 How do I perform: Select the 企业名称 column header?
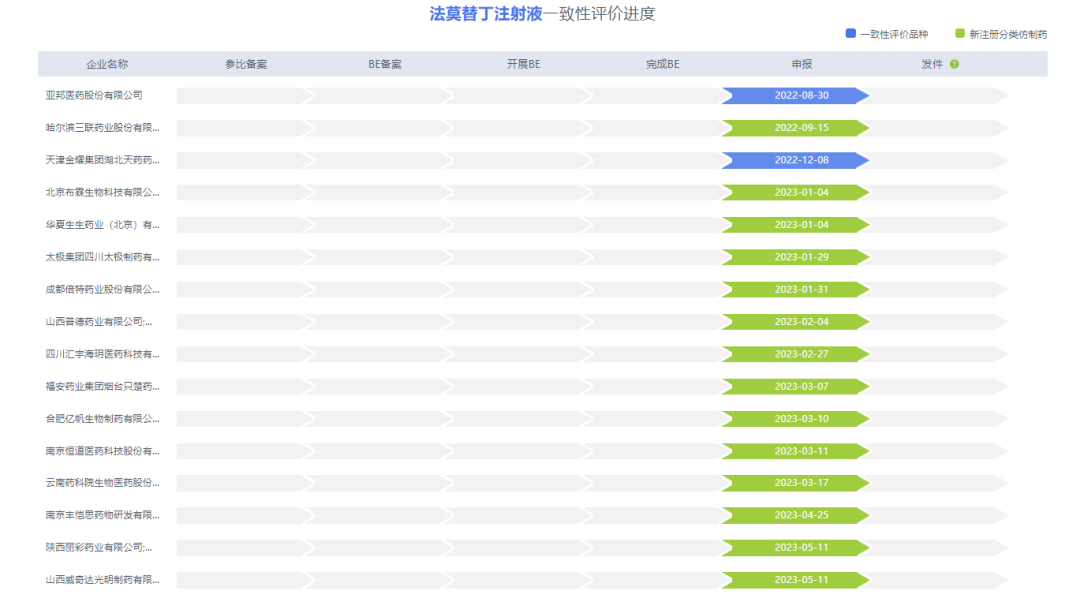pos(107,65)
